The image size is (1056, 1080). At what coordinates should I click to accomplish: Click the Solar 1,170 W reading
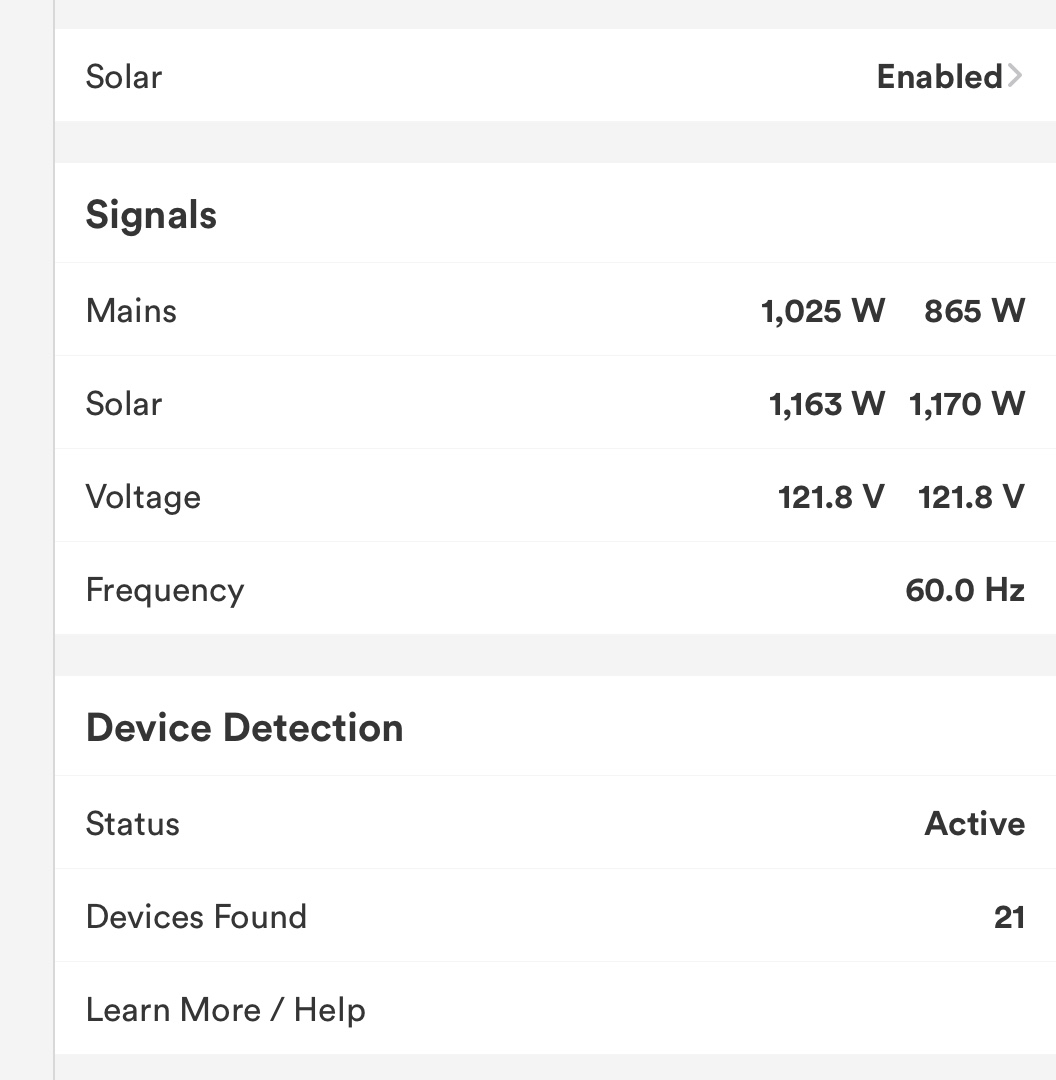[x=967, y=404]
